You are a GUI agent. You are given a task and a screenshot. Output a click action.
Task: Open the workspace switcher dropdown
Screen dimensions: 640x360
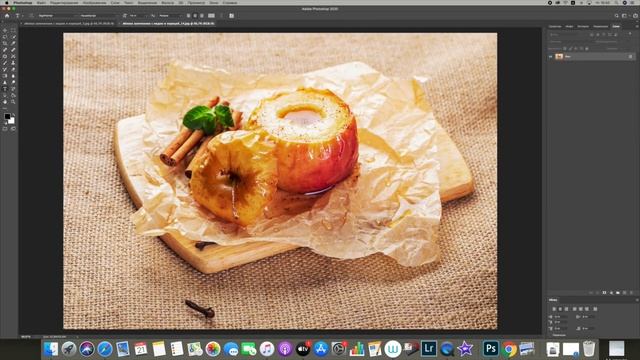click(626, 16)
